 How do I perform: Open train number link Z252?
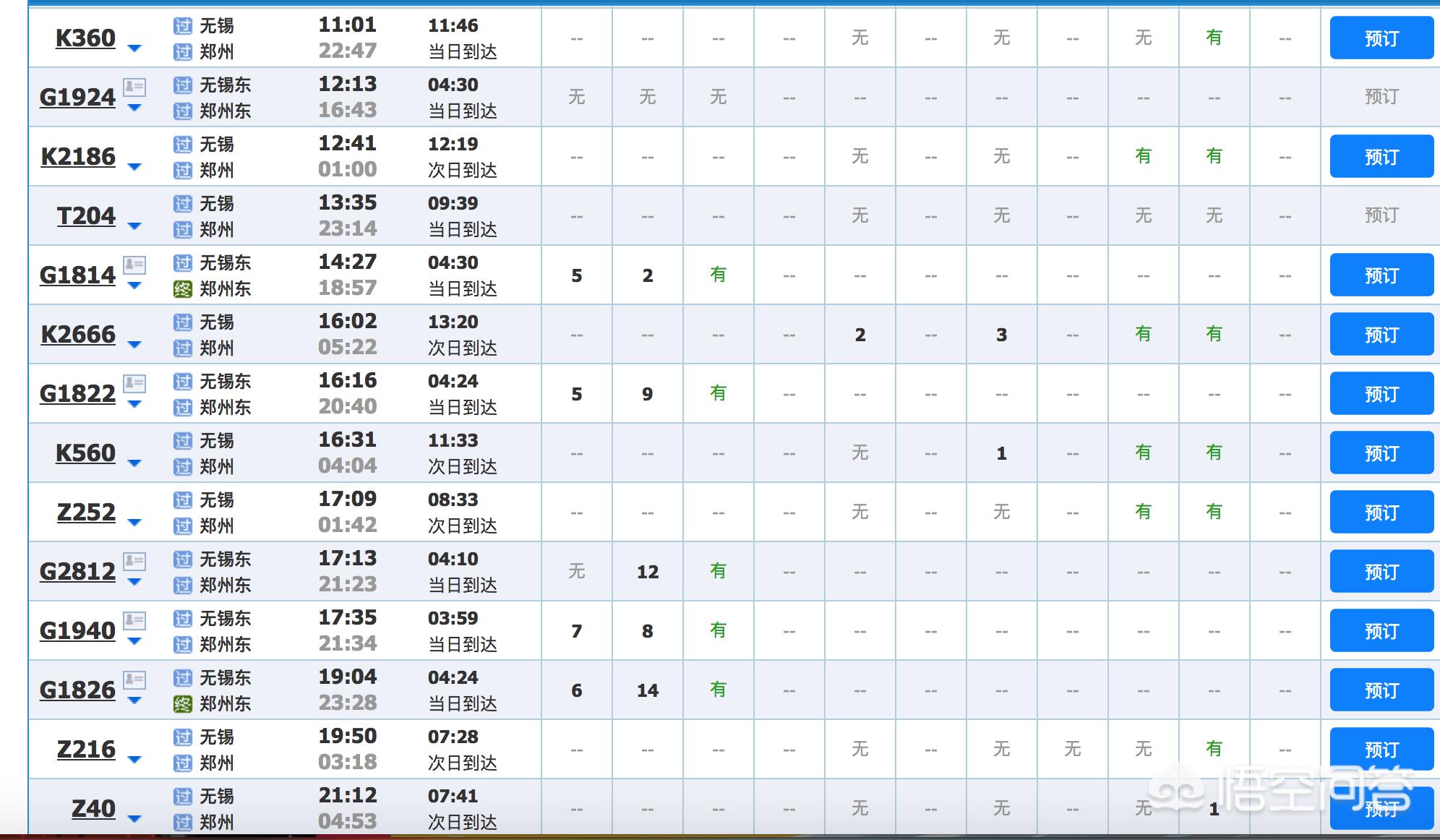coord(86,513)
